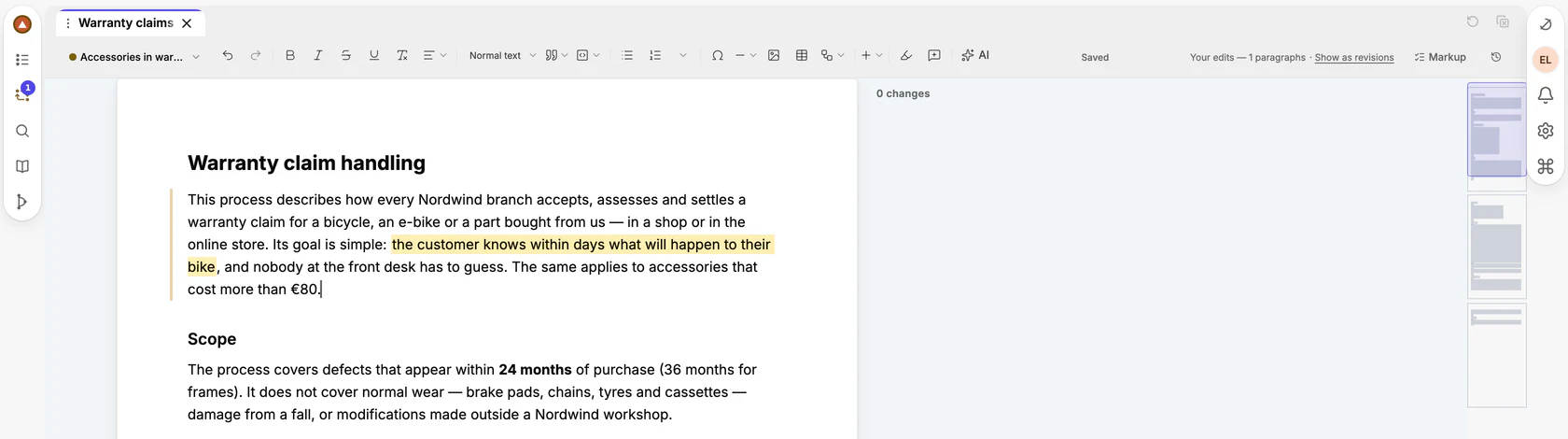Open settings gear in right sidebar
Viewport: 1568px width, 439px height.
pos(1546,131)
